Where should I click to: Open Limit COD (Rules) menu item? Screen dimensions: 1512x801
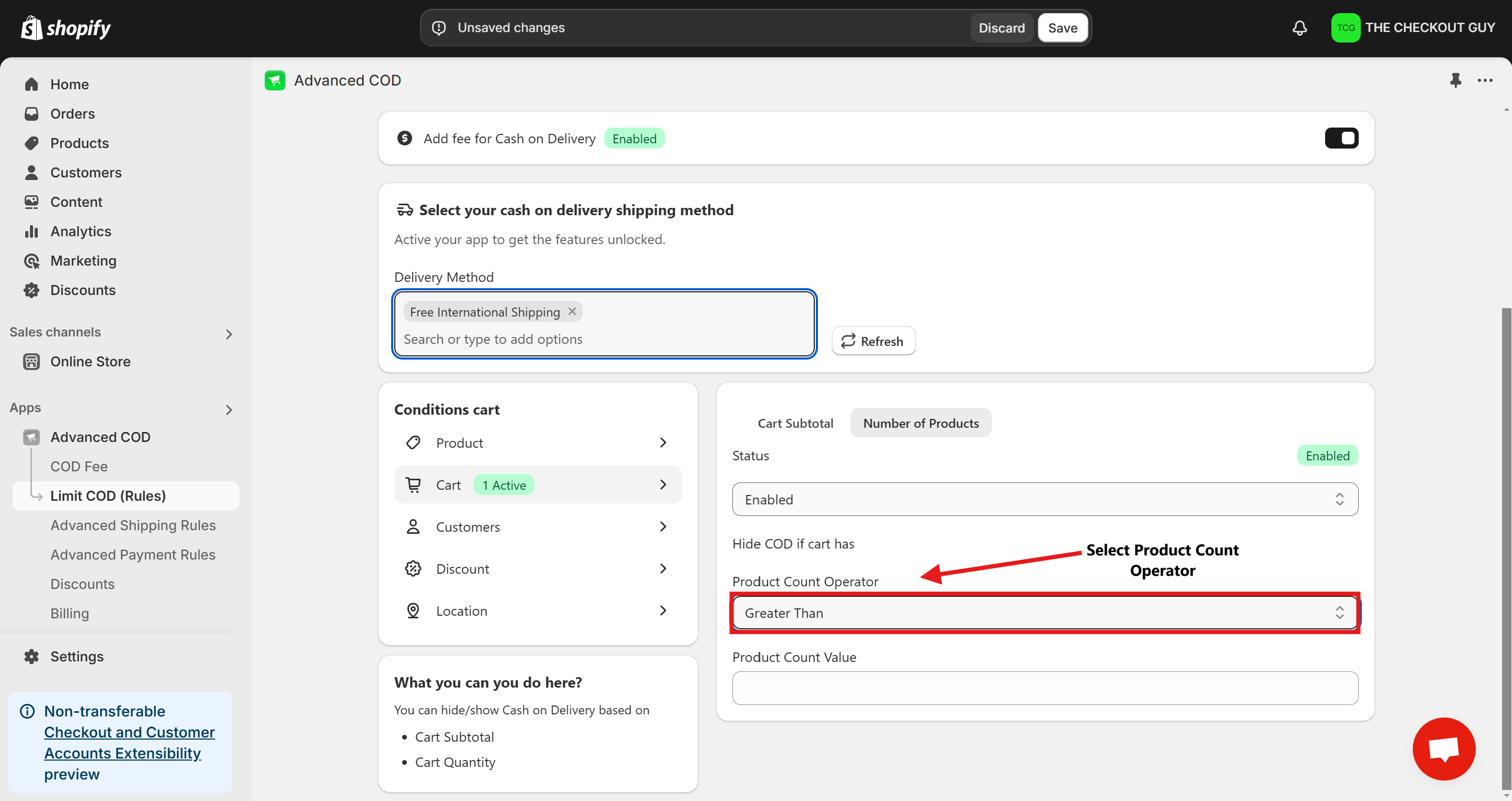tap(125, 496)
